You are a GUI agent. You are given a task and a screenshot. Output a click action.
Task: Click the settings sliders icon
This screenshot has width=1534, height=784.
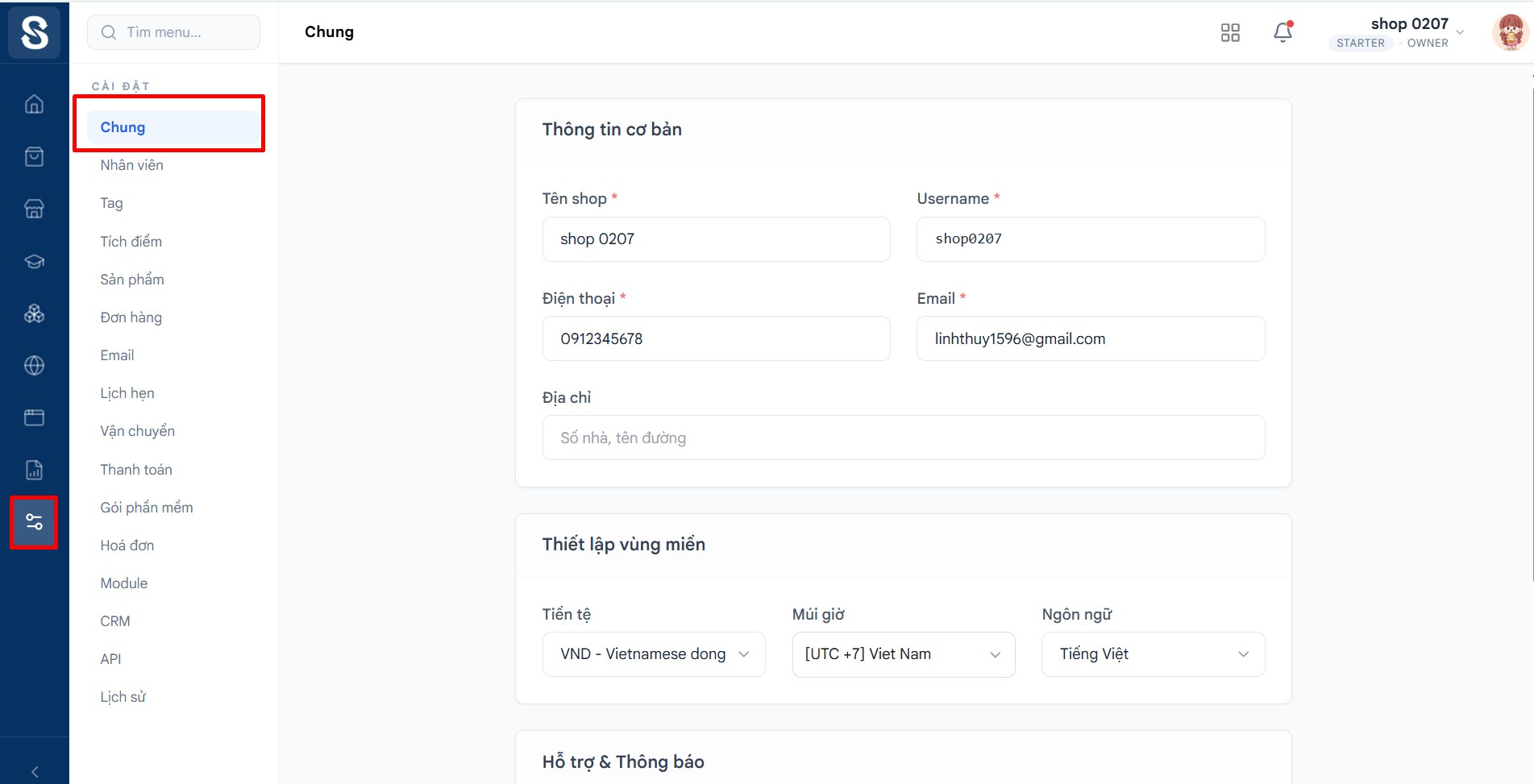[x=34, y=522]
